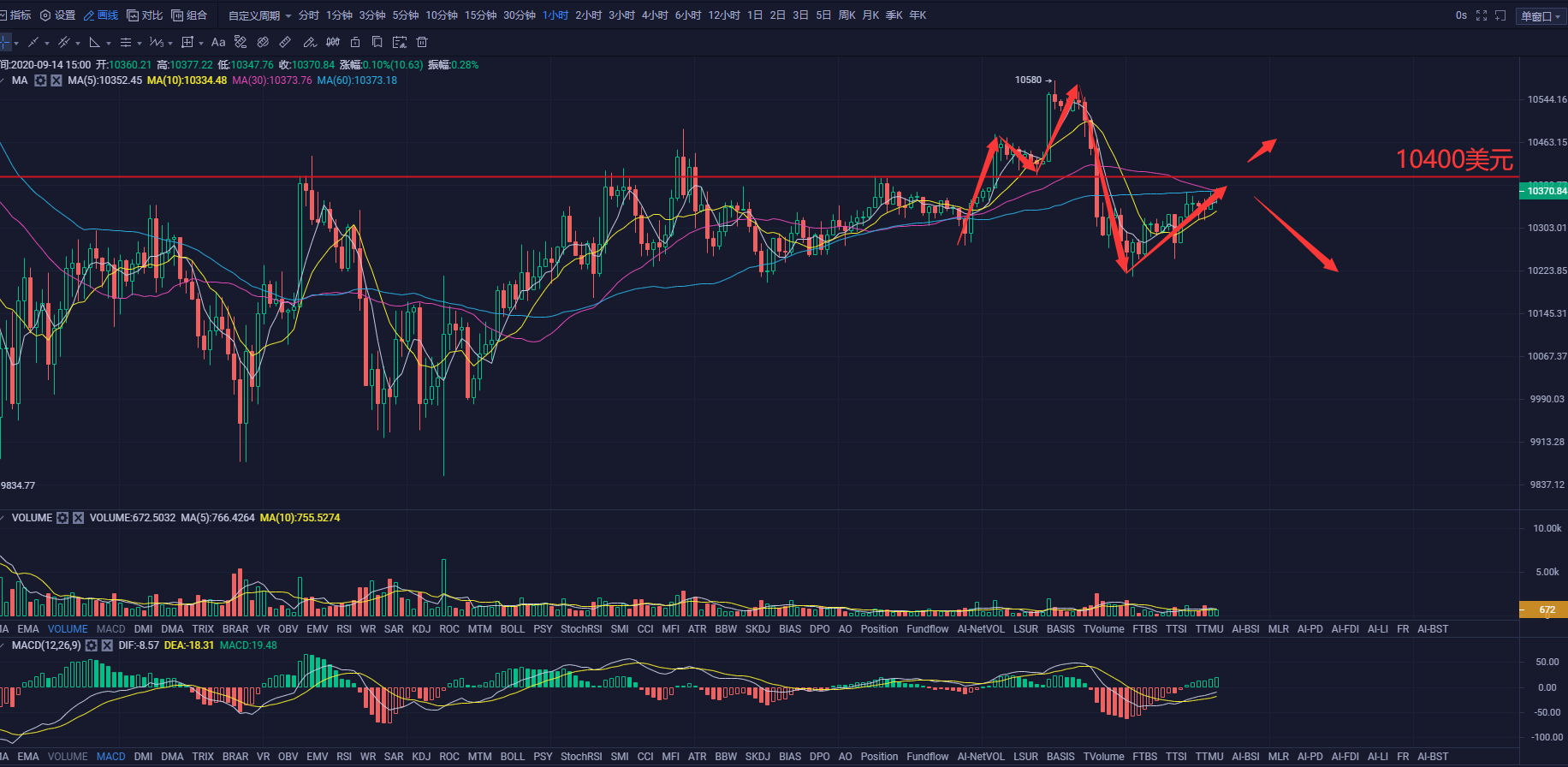
Task: Click the 对比 compare button
Action: (x=145, y=15)
